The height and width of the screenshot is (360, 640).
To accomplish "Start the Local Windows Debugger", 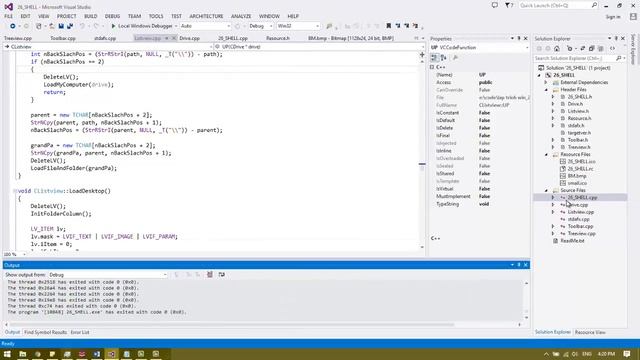I will [142, 26].
